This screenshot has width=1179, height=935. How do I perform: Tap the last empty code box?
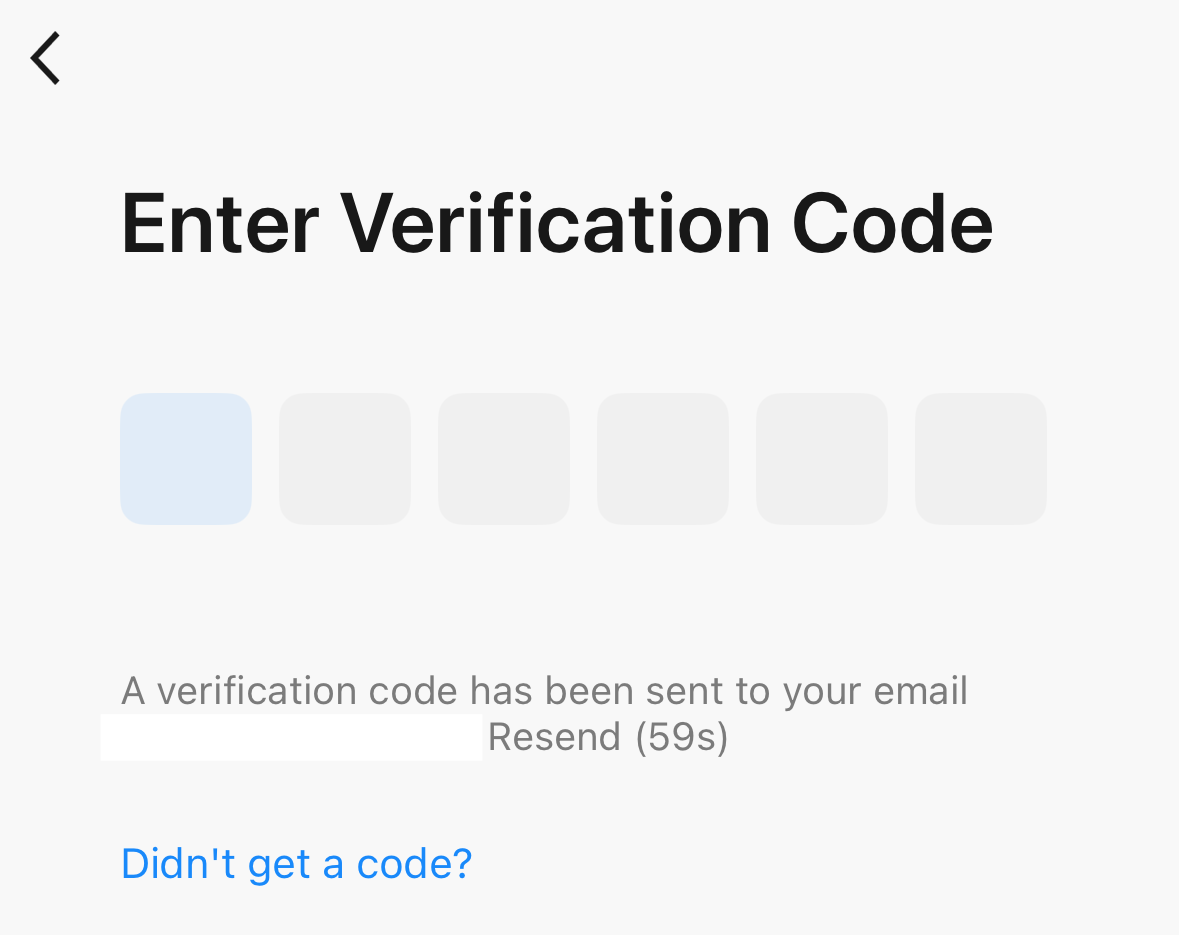(x=981, y=459)
